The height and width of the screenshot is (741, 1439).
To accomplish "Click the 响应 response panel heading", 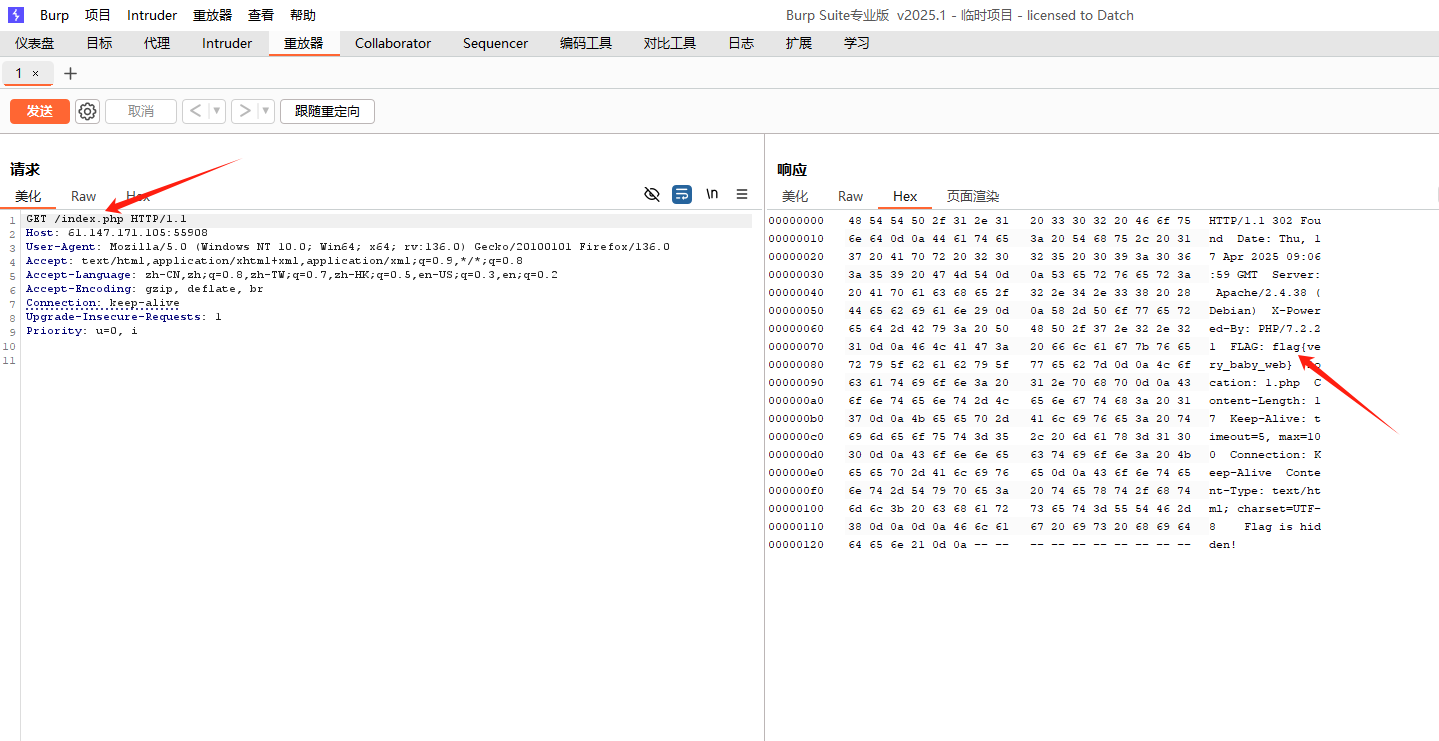I will (x=792, y=170).
